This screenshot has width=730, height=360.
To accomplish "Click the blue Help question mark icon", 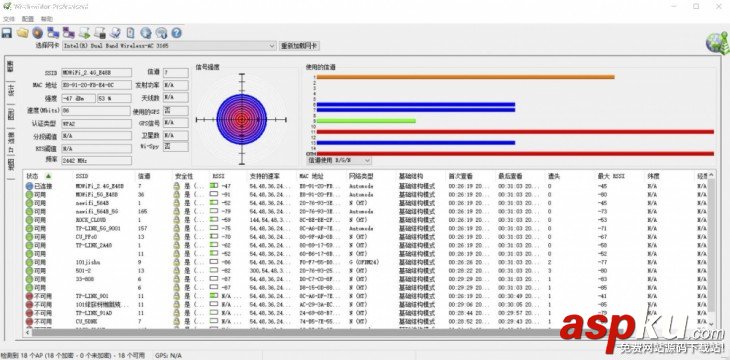I will point(176,33).
